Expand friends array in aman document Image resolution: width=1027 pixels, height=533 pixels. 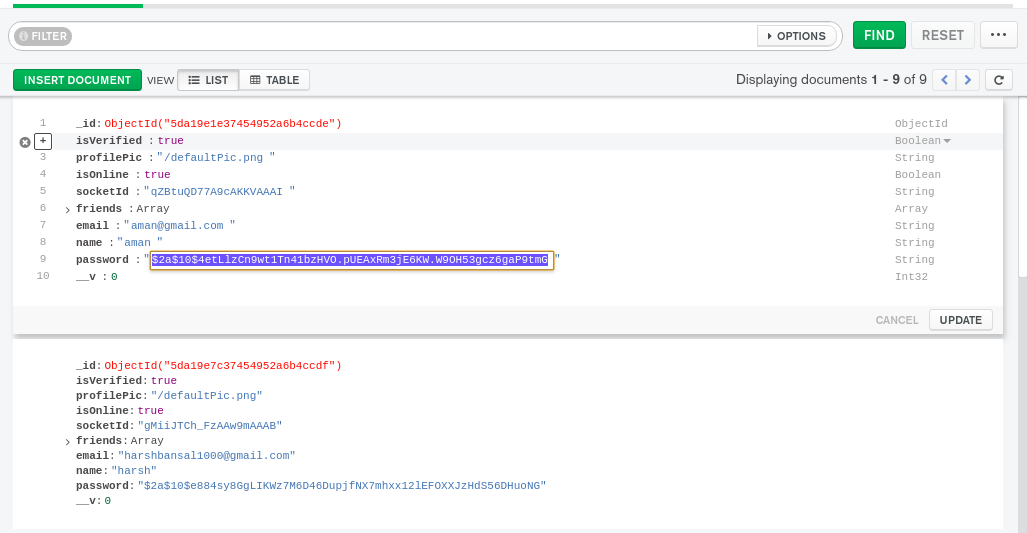click(67, 210)
